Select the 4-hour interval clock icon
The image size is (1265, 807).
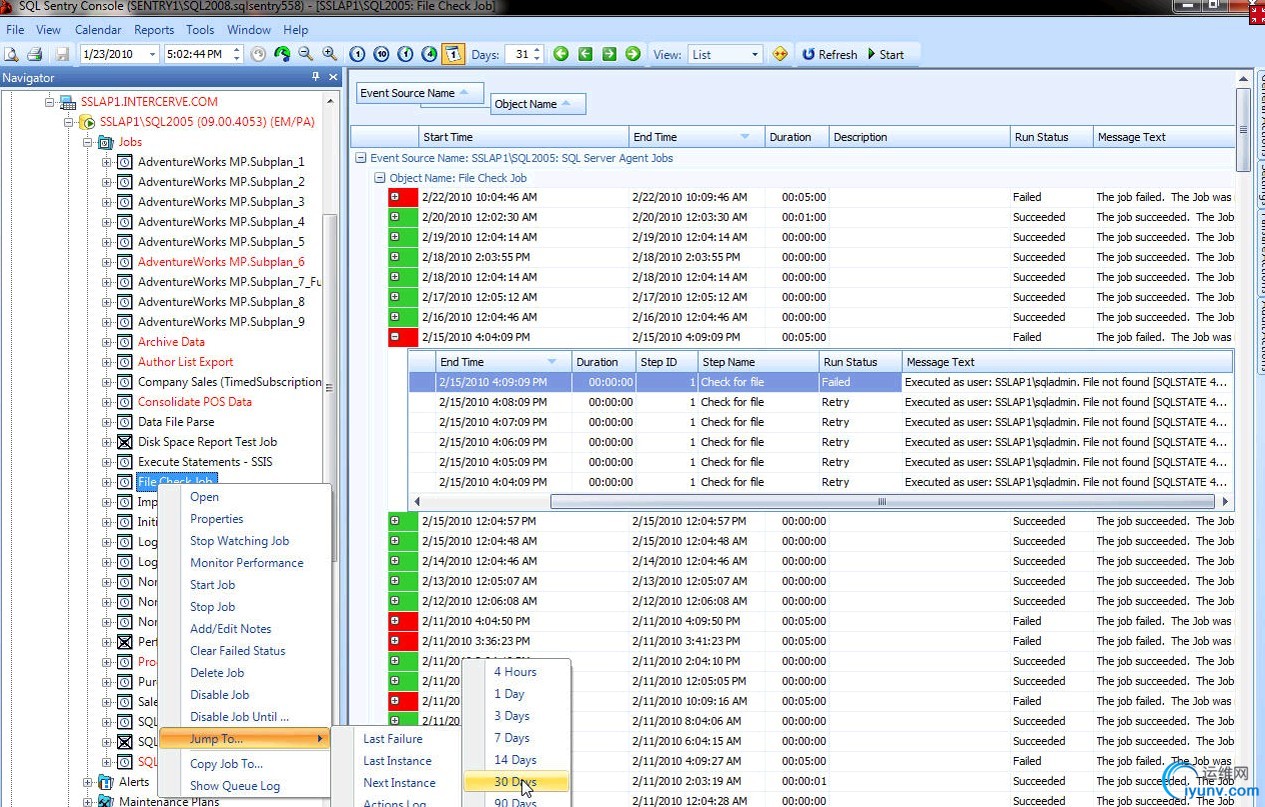click(x=429, y=54)
